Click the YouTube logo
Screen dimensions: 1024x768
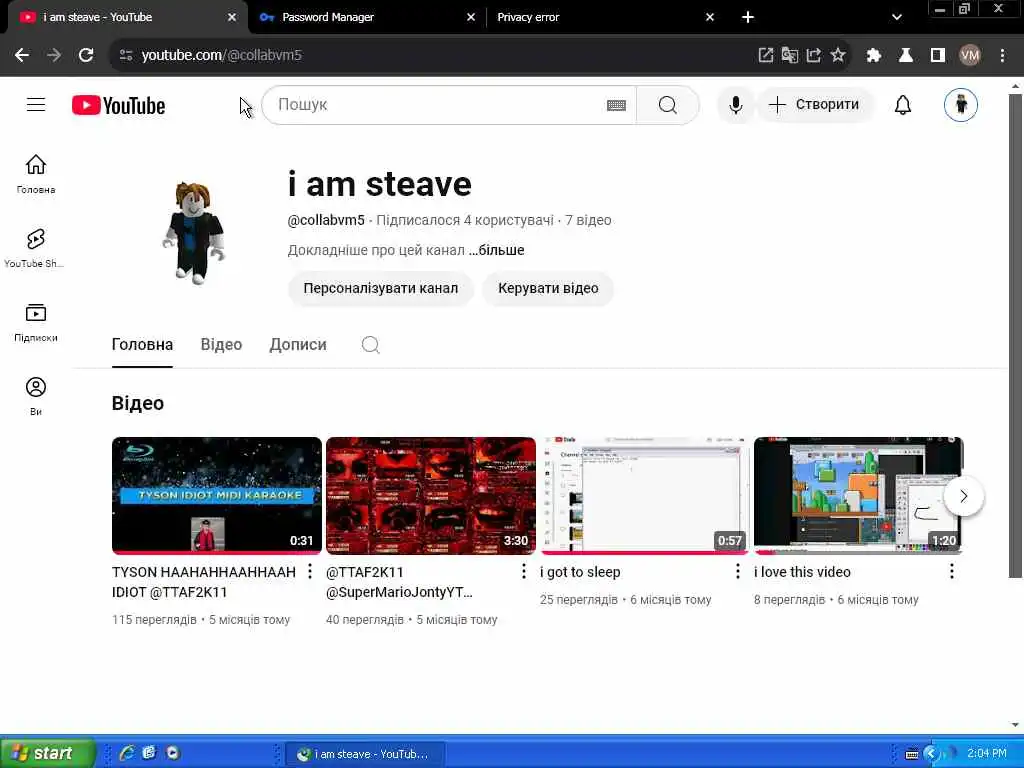pyautogui.click(x=118, y=105)
